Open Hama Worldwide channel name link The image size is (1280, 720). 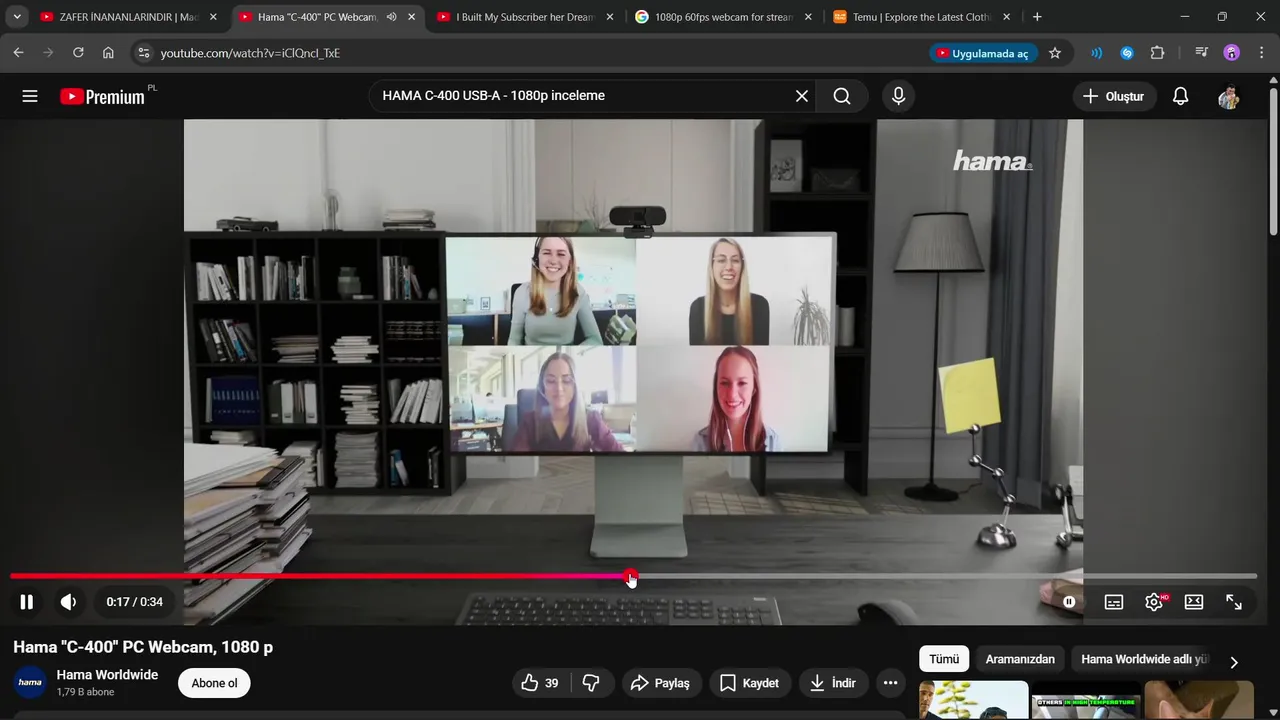coord(107,675)
